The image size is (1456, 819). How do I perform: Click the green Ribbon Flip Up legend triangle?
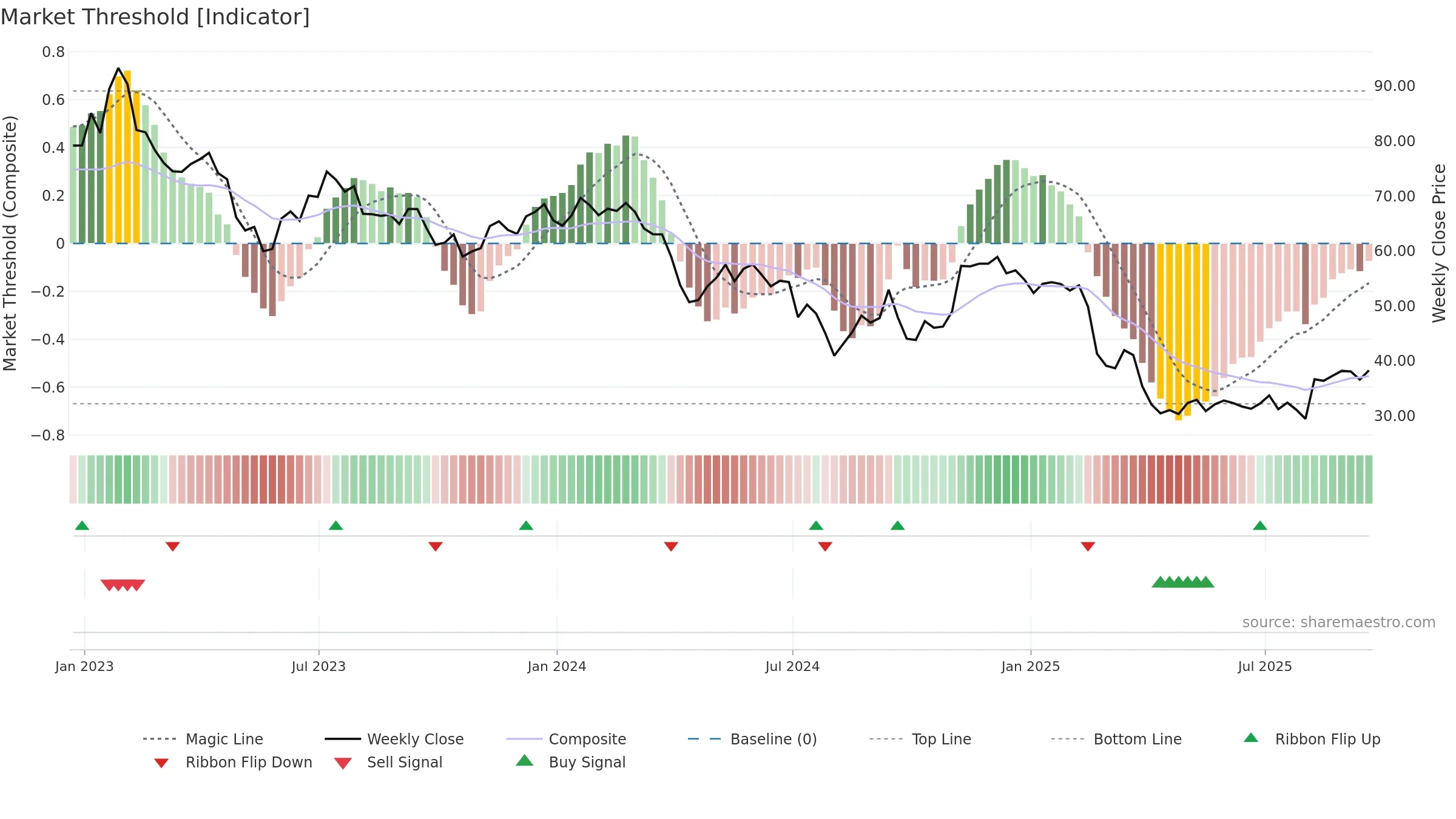click(x=1251, y=738)
